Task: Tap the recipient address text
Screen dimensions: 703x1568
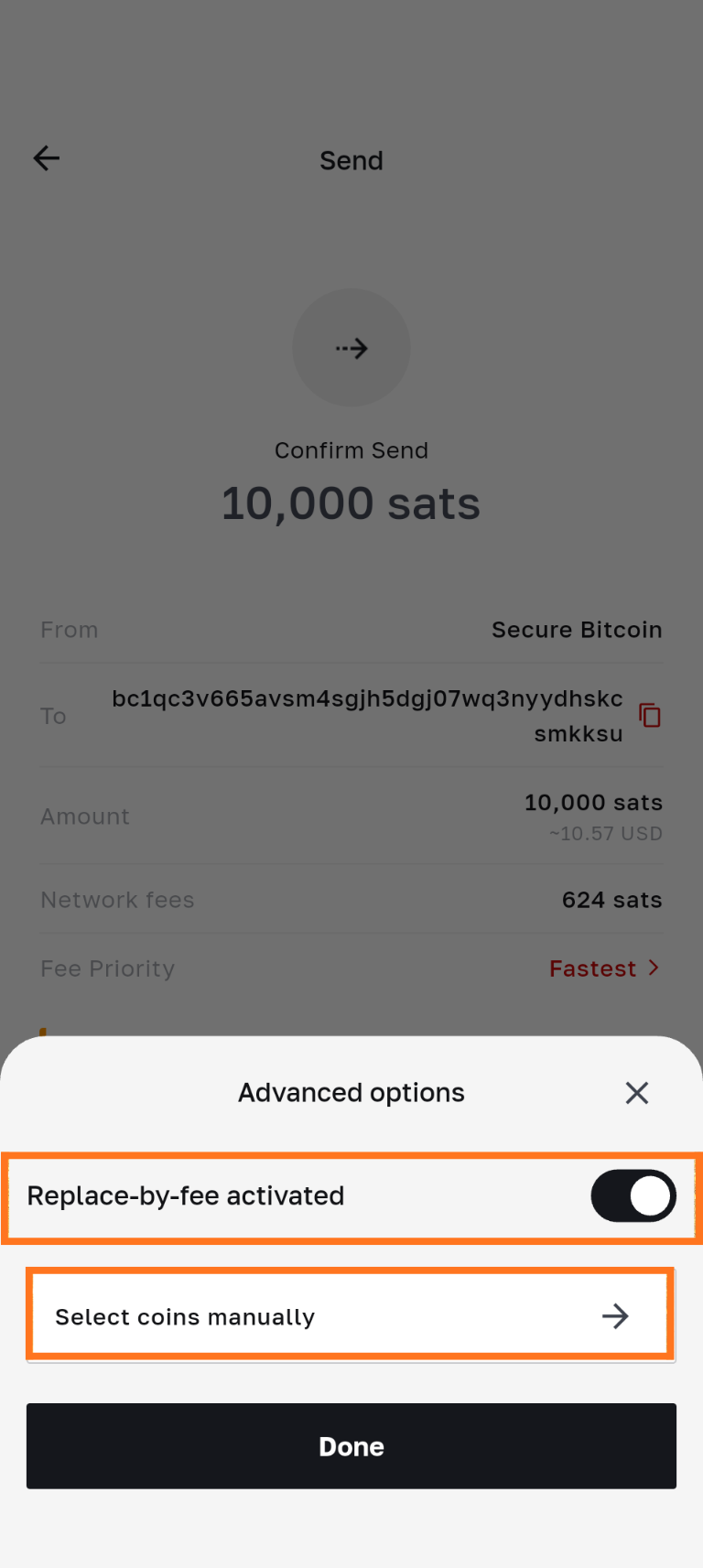Action: pos(367,716)
